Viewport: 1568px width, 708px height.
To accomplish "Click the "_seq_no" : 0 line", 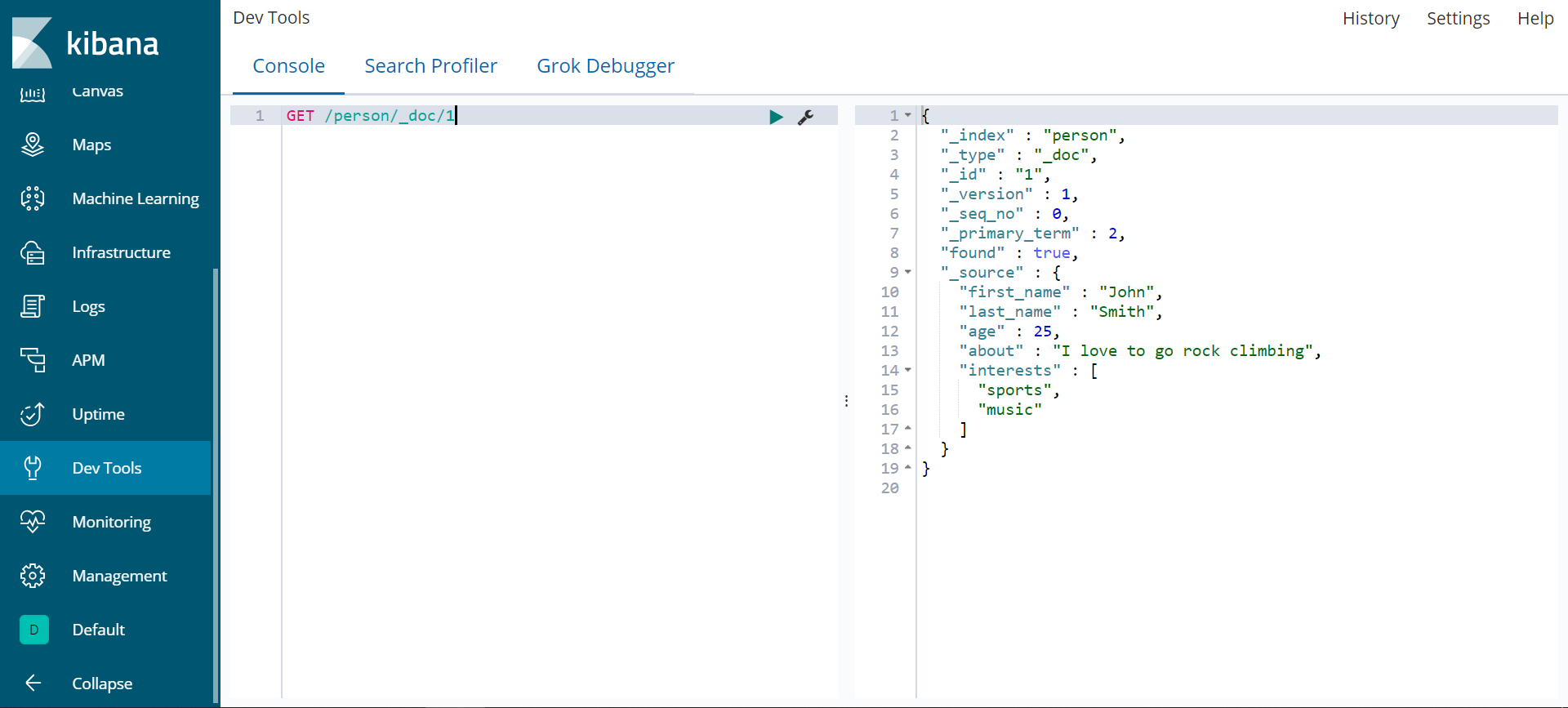I will point(1005,214).
